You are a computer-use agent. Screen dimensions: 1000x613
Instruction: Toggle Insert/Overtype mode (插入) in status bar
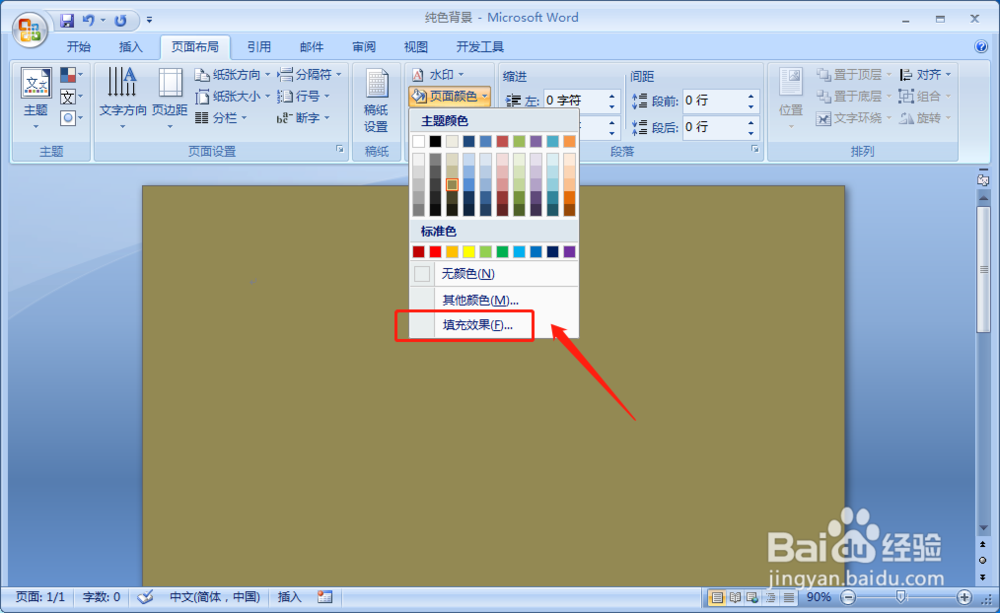289,597
